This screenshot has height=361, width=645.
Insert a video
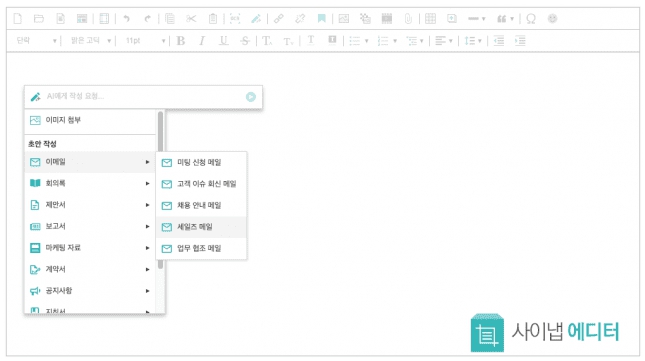pyautogui.click(x=387, y=19)
